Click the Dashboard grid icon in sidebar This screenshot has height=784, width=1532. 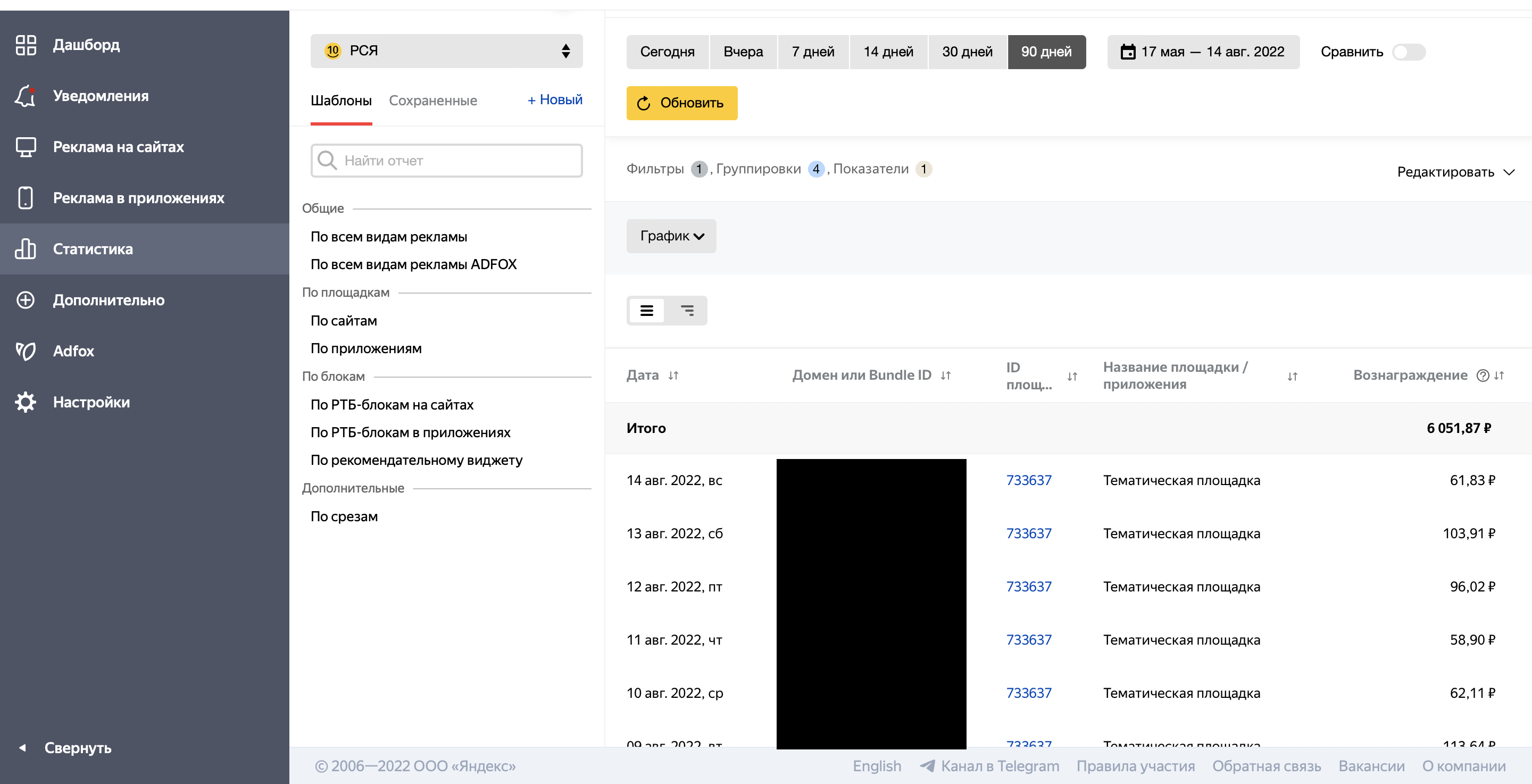point(26,45)
